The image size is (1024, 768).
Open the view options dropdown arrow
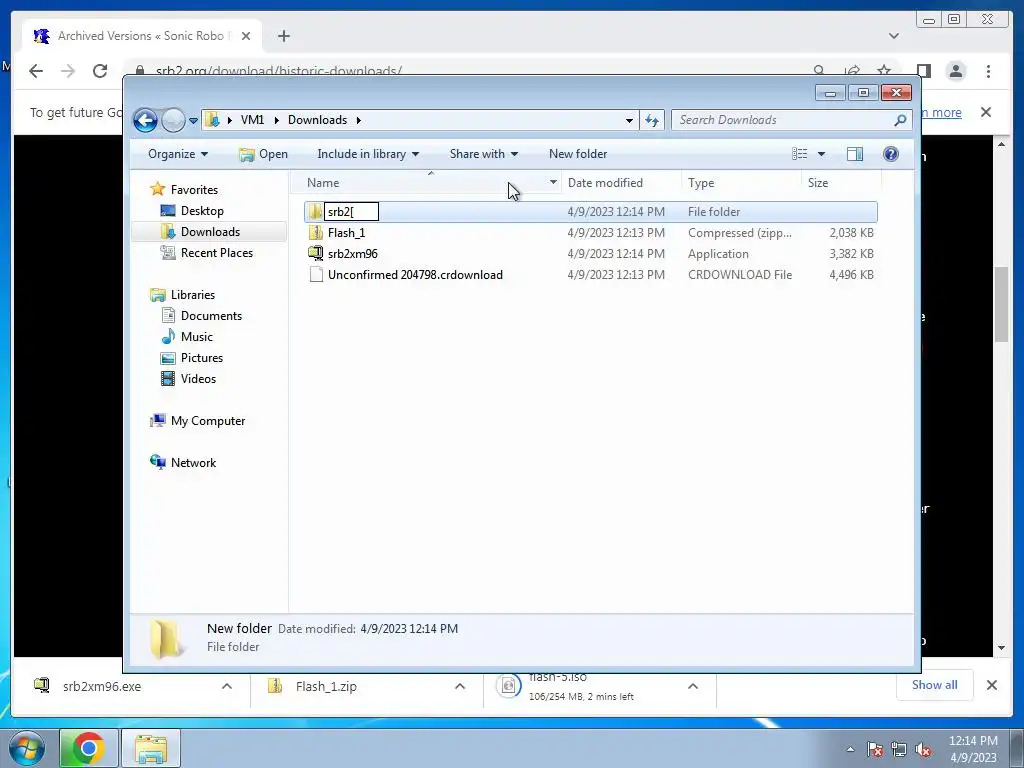pos(822,154)
